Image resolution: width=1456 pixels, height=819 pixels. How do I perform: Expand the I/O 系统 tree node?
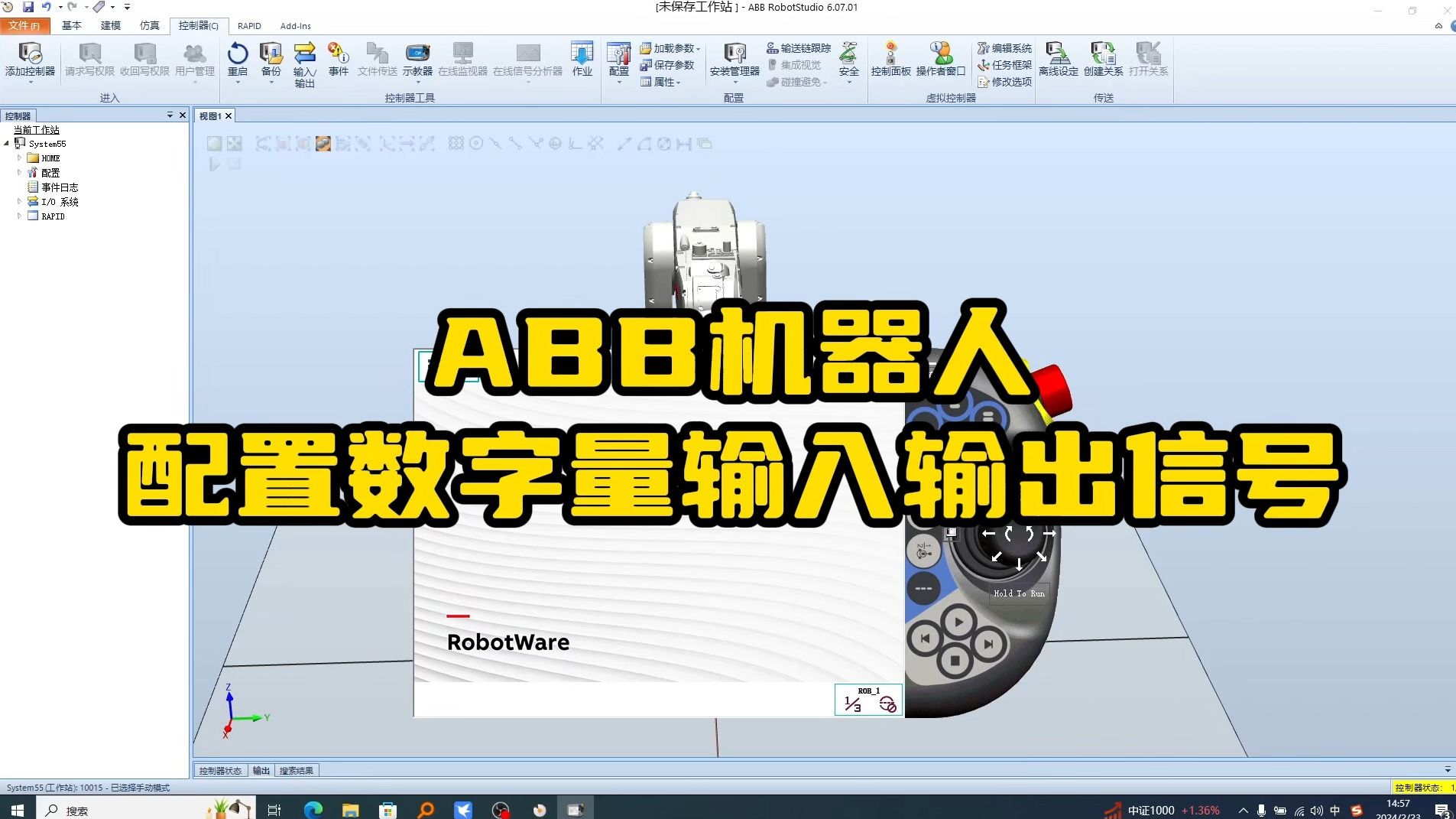click(x=19, y=201)
